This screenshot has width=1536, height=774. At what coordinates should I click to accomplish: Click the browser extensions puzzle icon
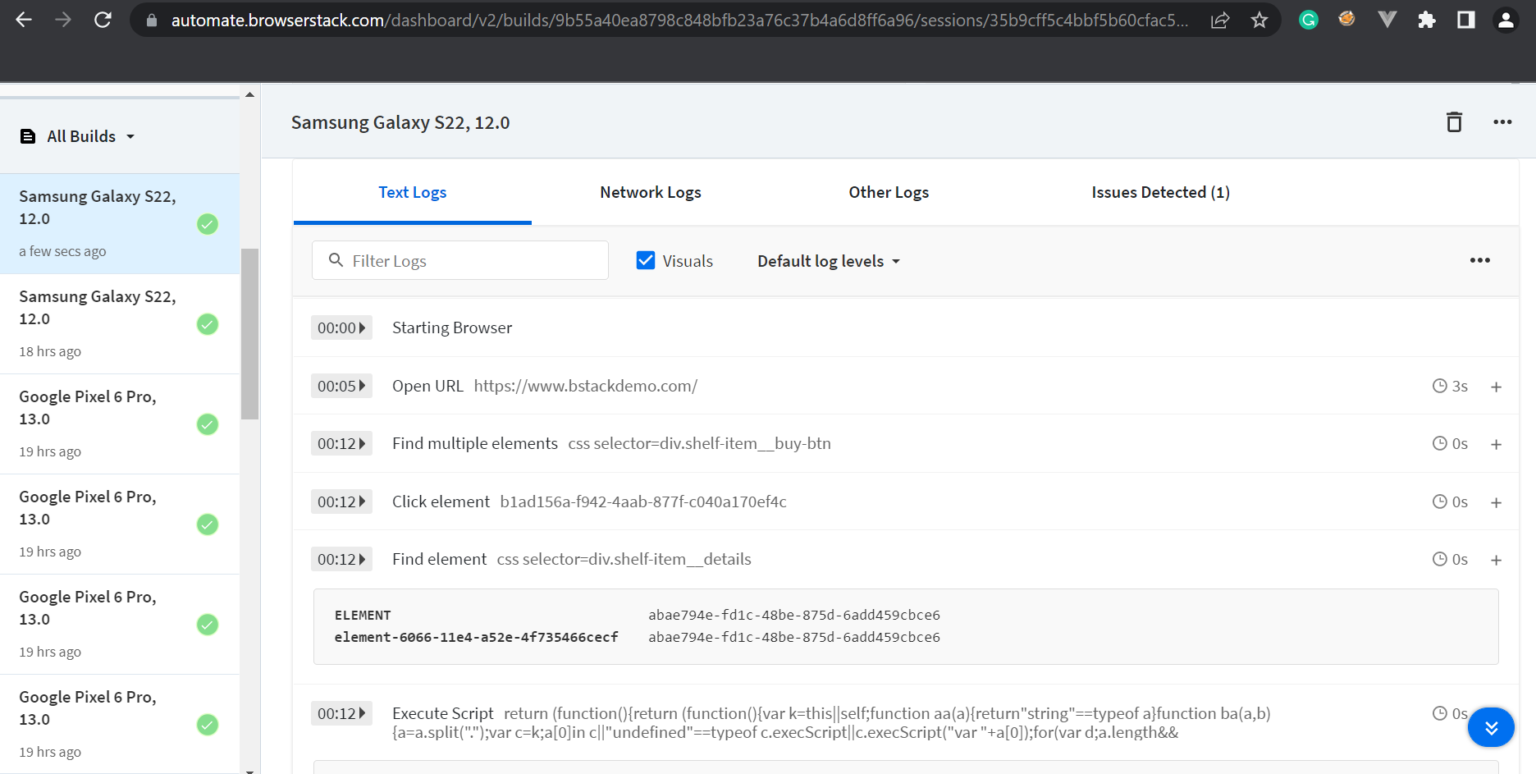click(1427, 19)
